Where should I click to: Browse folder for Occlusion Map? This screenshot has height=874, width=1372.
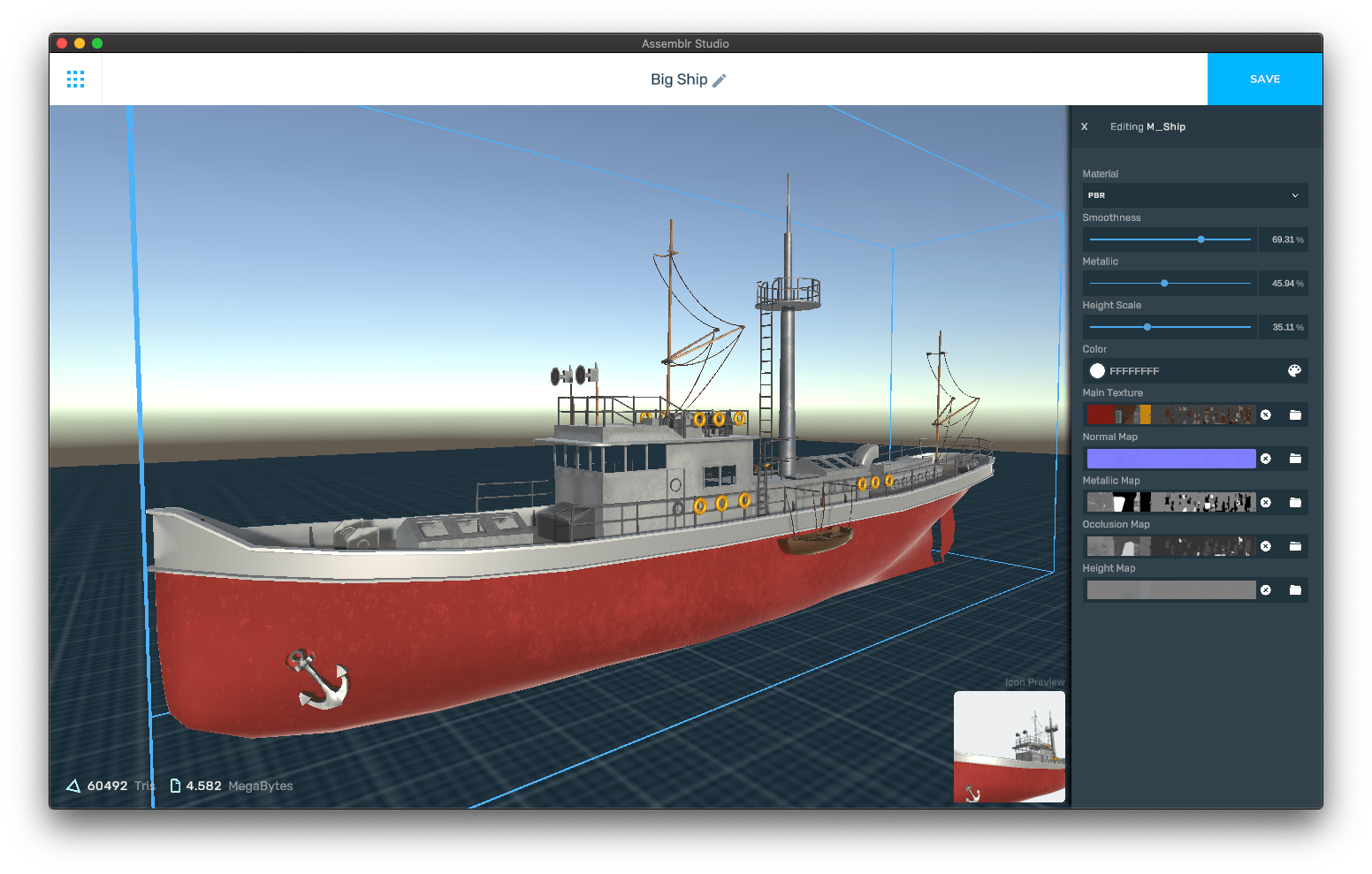click(1295, 546)
